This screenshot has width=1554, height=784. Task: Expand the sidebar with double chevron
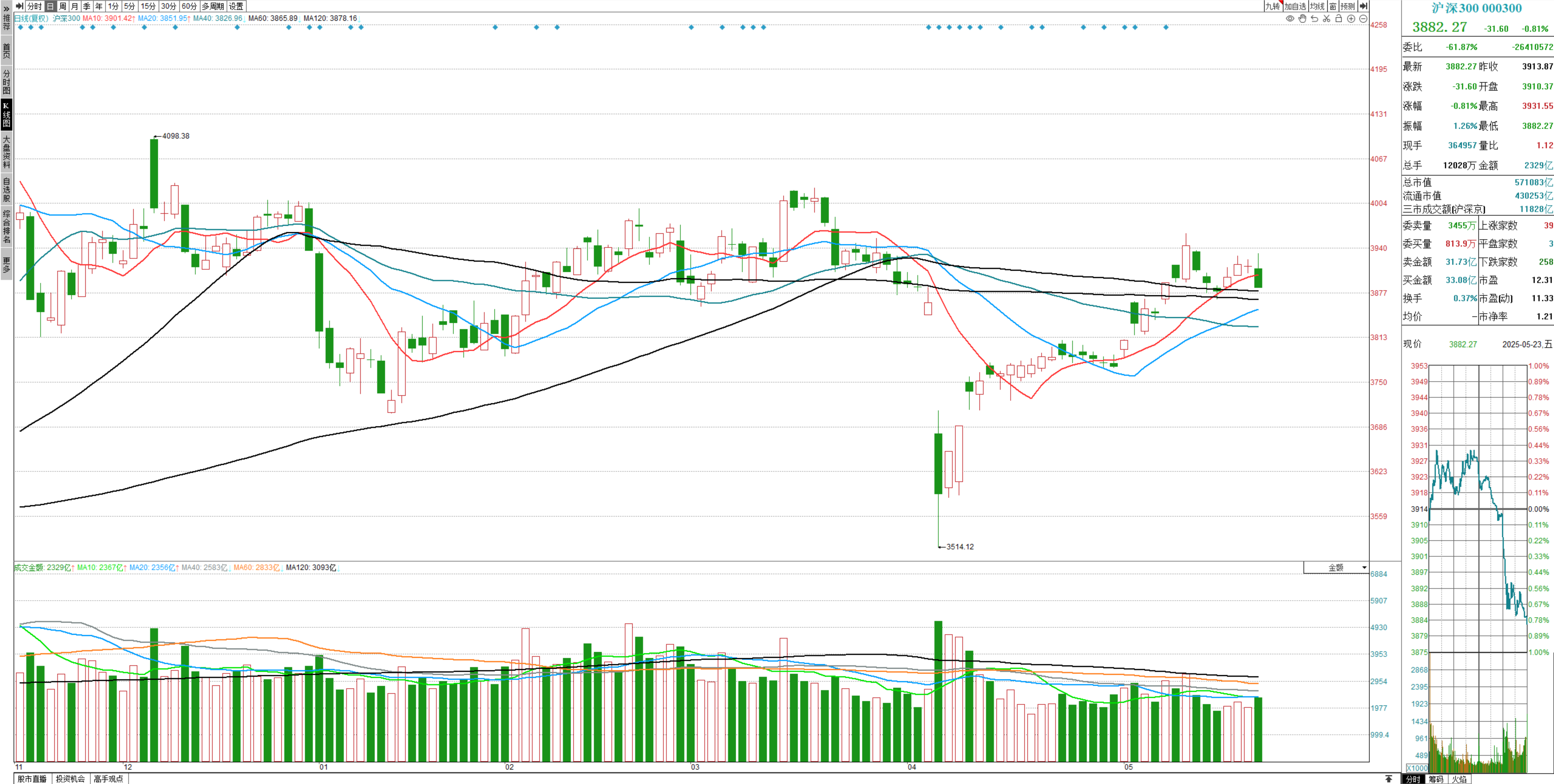[6, 8]
